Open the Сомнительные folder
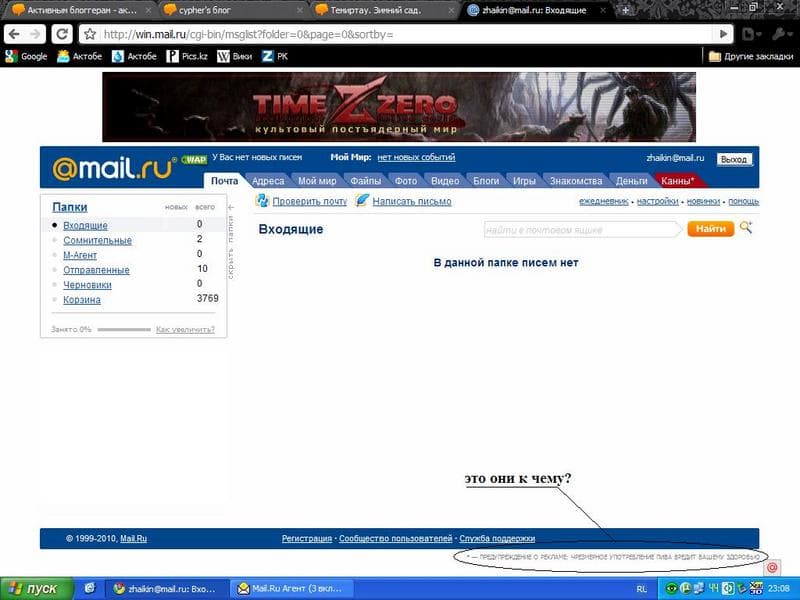 click(x=97, y=240)
